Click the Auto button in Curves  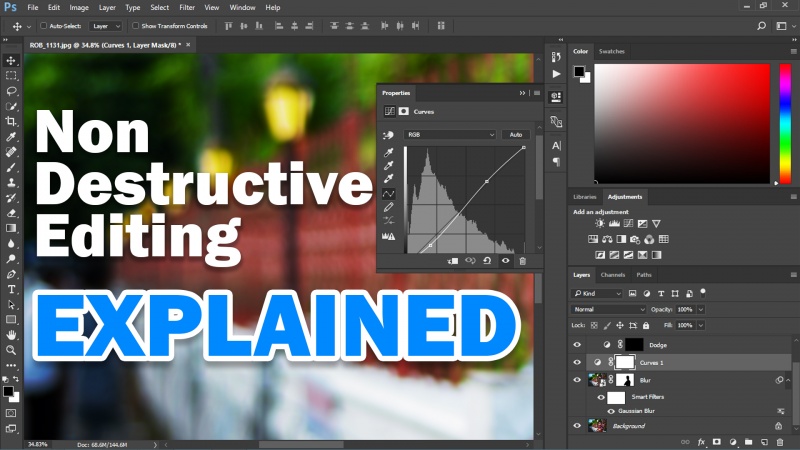pyautogui.click(x=516, y=135)
